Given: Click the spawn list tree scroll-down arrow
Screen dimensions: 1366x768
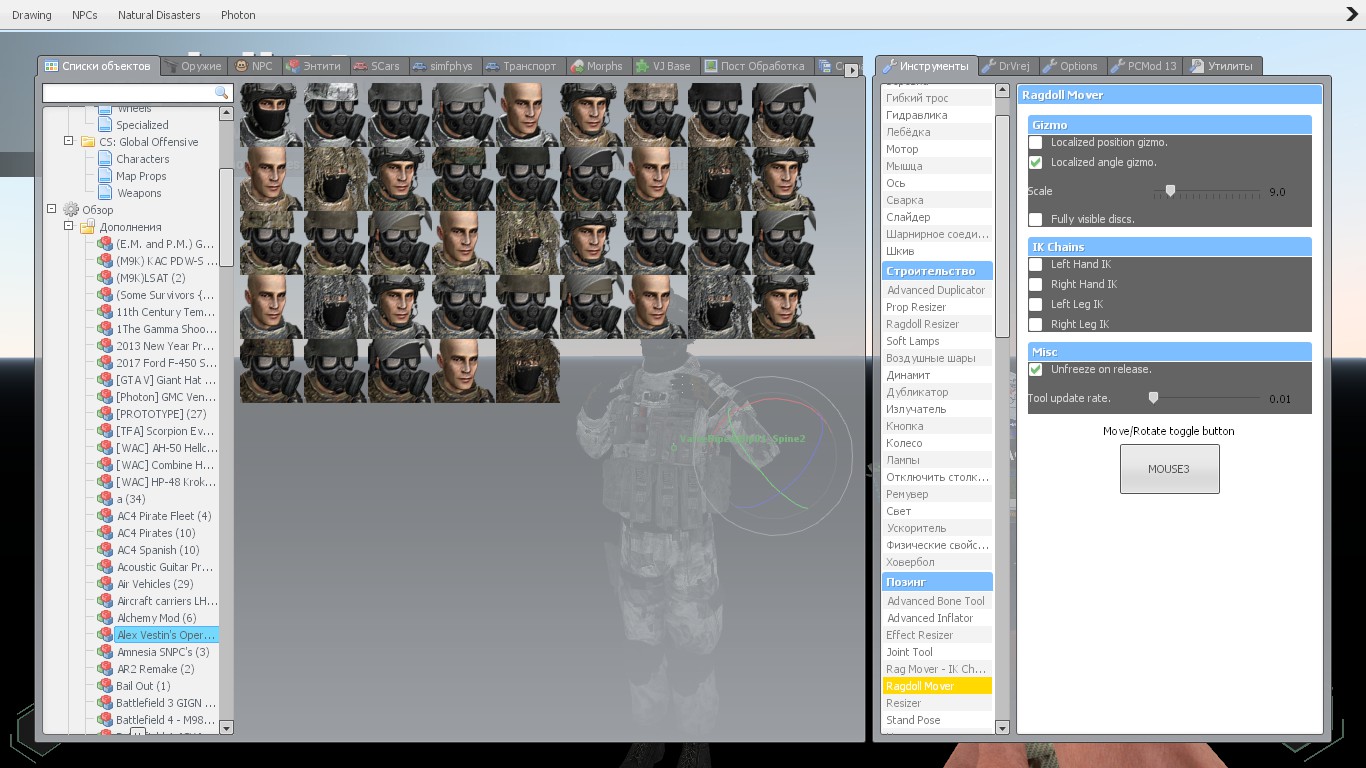Looking at the screenshot, I should [x=226, y=728].
